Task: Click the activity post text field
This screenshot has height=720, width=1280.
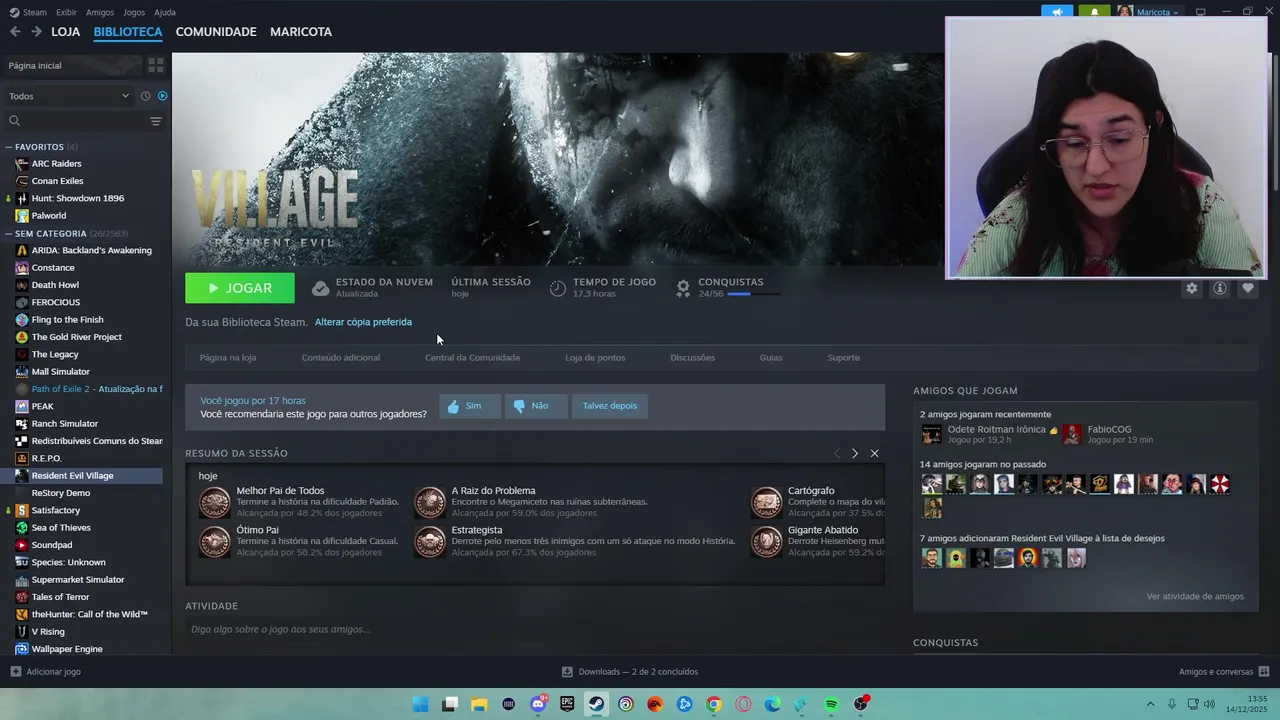Action: click(535, 629)
